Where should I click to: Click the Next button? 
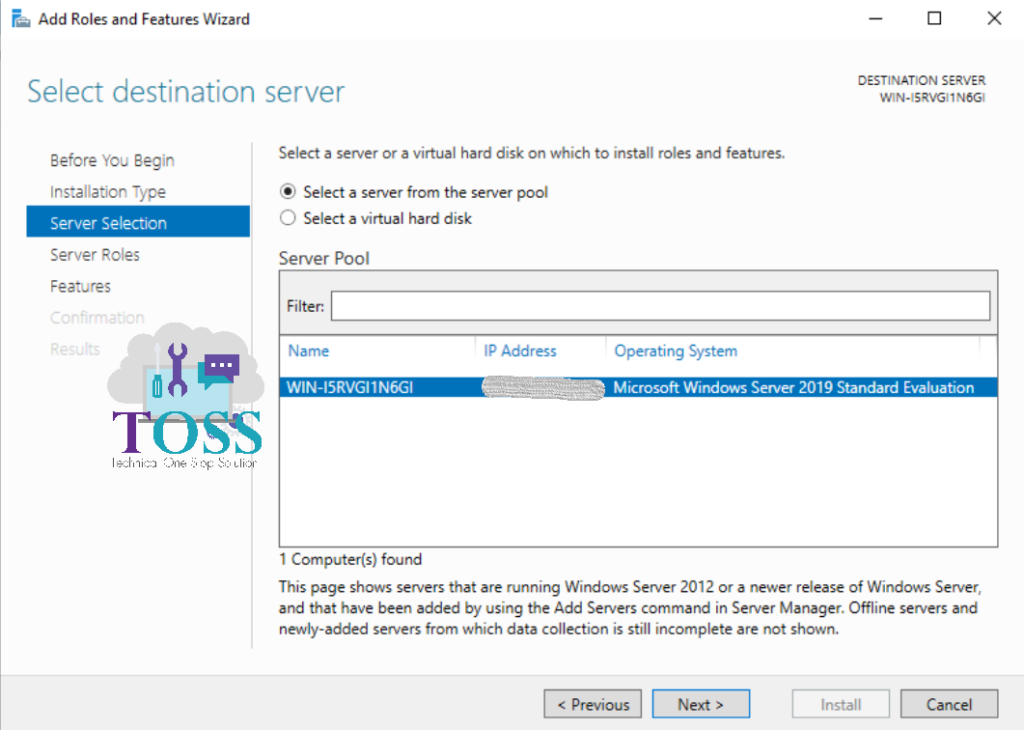click(700, 703)
